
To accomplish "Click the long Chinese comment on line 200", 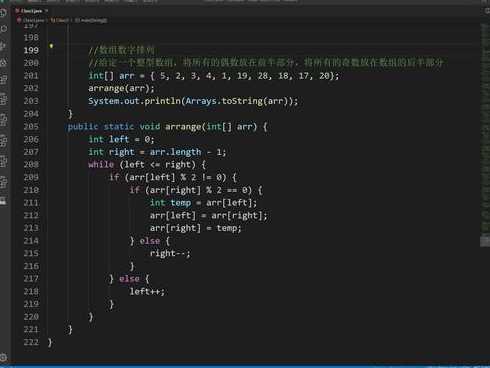I will pos(266,63).
